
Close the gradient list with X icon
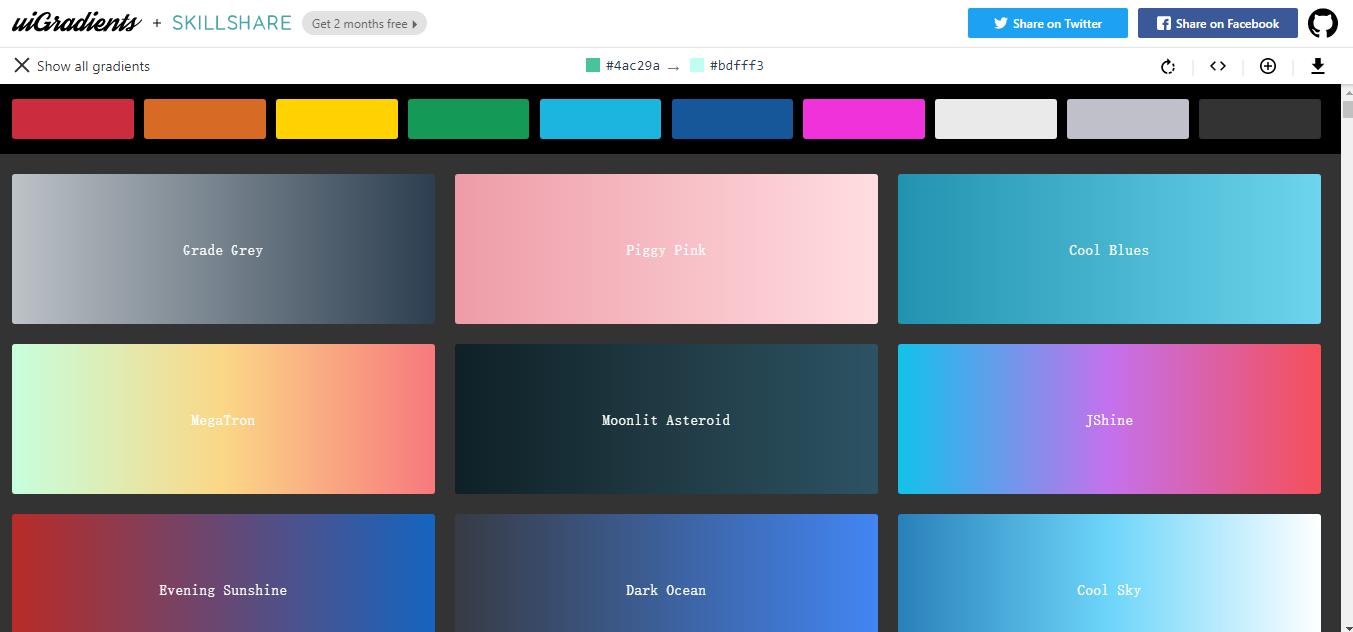coord(22,65)
